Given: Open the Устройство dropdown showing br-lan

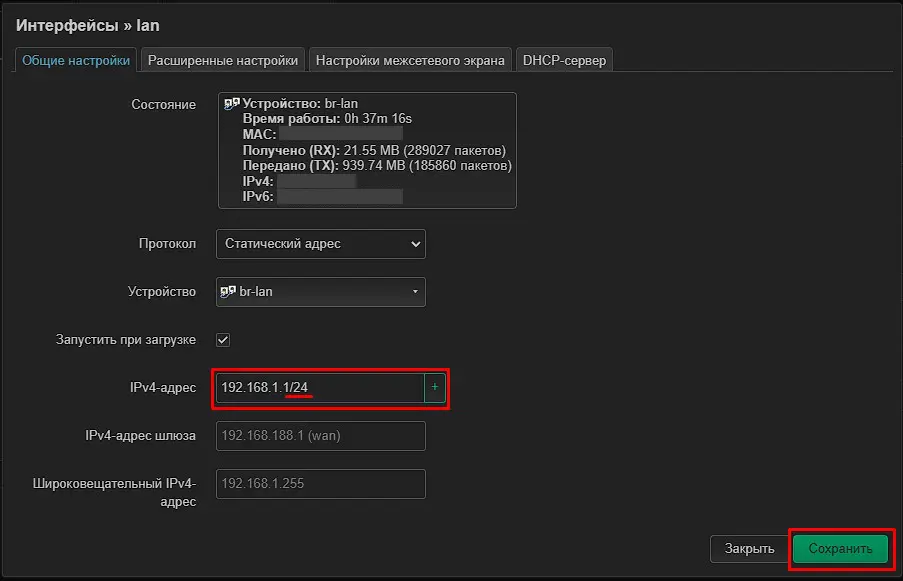Looking at the screenshot, I should click(321, 292).
